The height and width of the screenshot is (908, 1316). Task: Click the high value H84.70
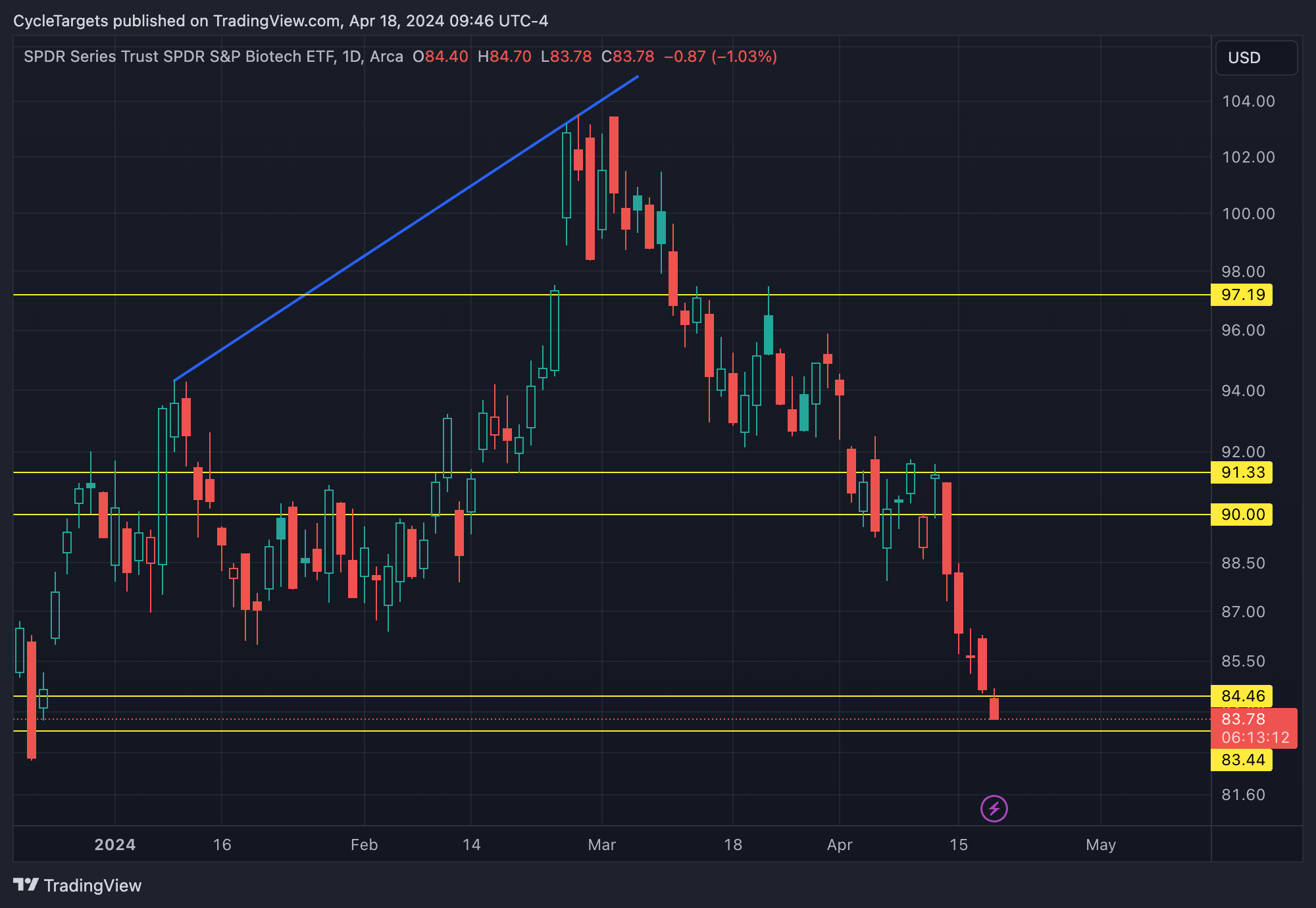coord(504,57)
